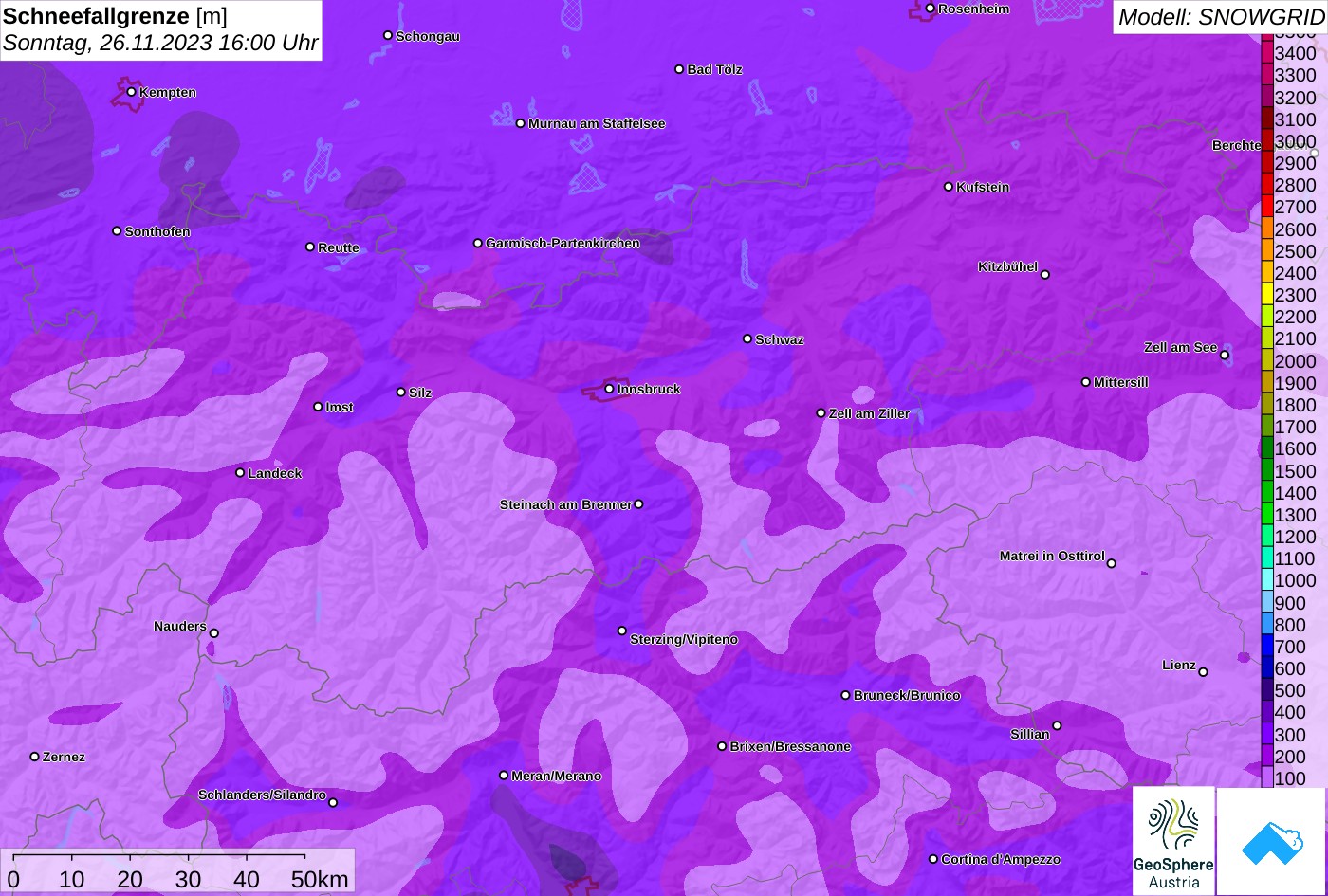Click the Schongau marker dot
This screenshot has height=896, width=1328.
pos(387,35)
